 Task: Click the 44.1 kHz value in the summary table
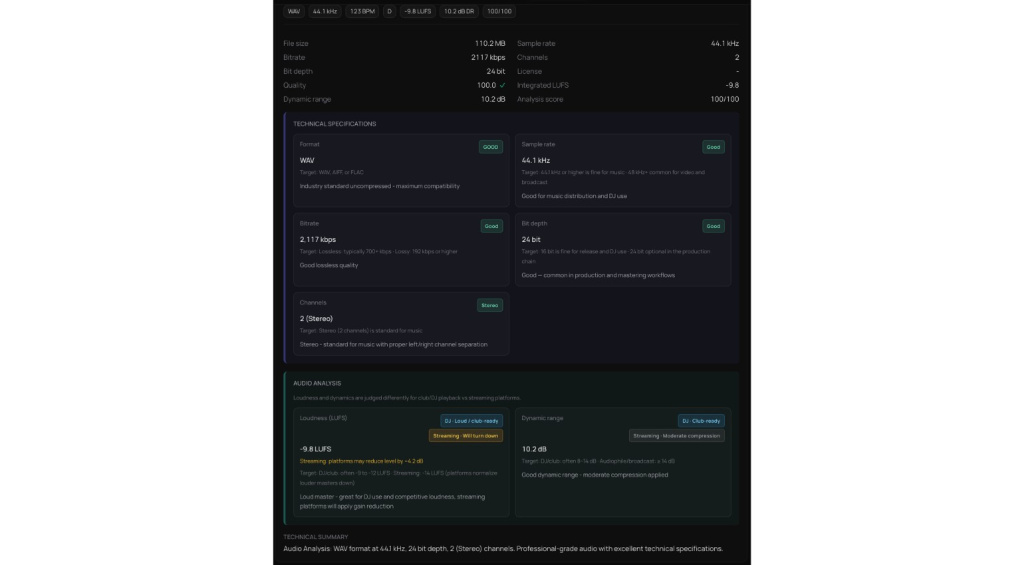(725, 44)
